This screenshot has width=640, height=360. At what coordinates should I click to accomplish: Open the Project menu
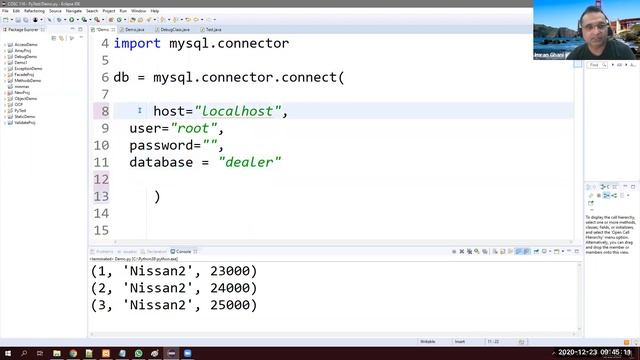tap(109, 11)
